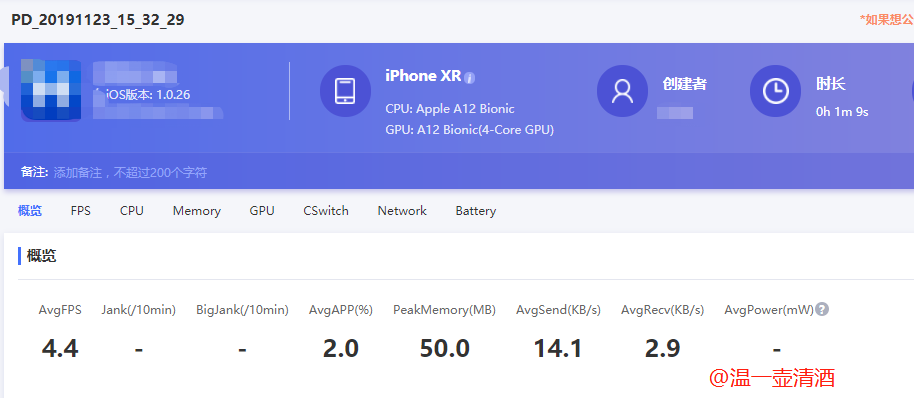Open the CSwitch tab
The height and width of the screenshot is (398, 914).
coord(326,211)
